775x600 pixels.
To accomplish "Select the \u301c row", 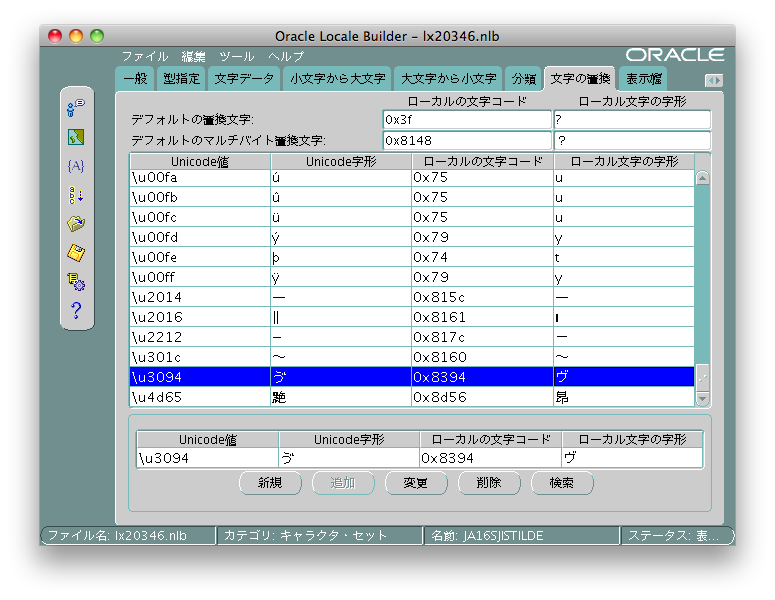I will pyautogui.click(x=412, y=357).
